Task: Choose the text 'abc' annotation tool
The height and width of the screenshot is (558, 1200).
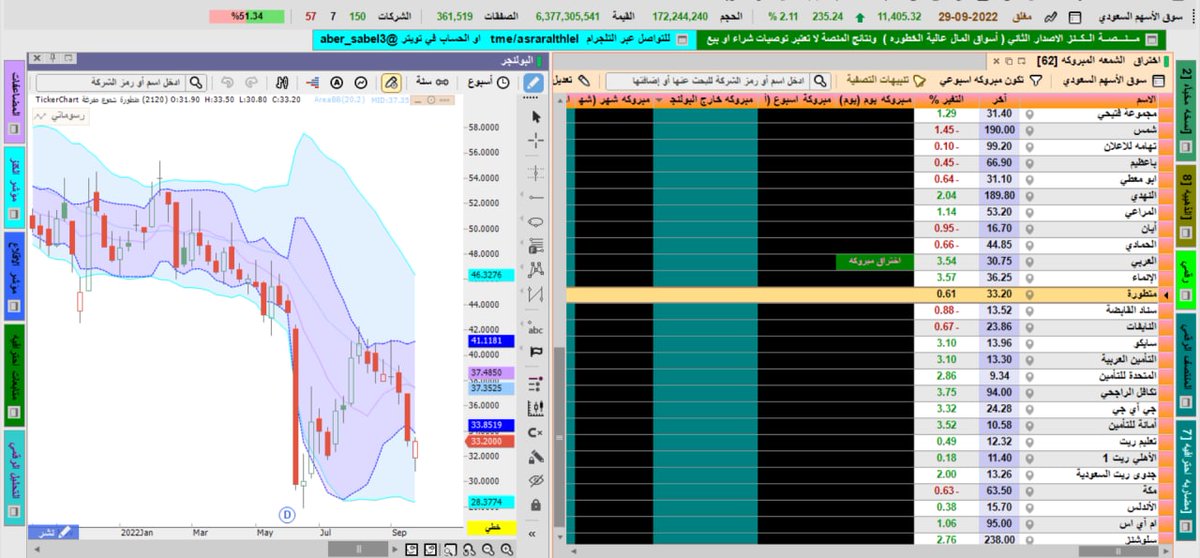Action: (535, 329)
